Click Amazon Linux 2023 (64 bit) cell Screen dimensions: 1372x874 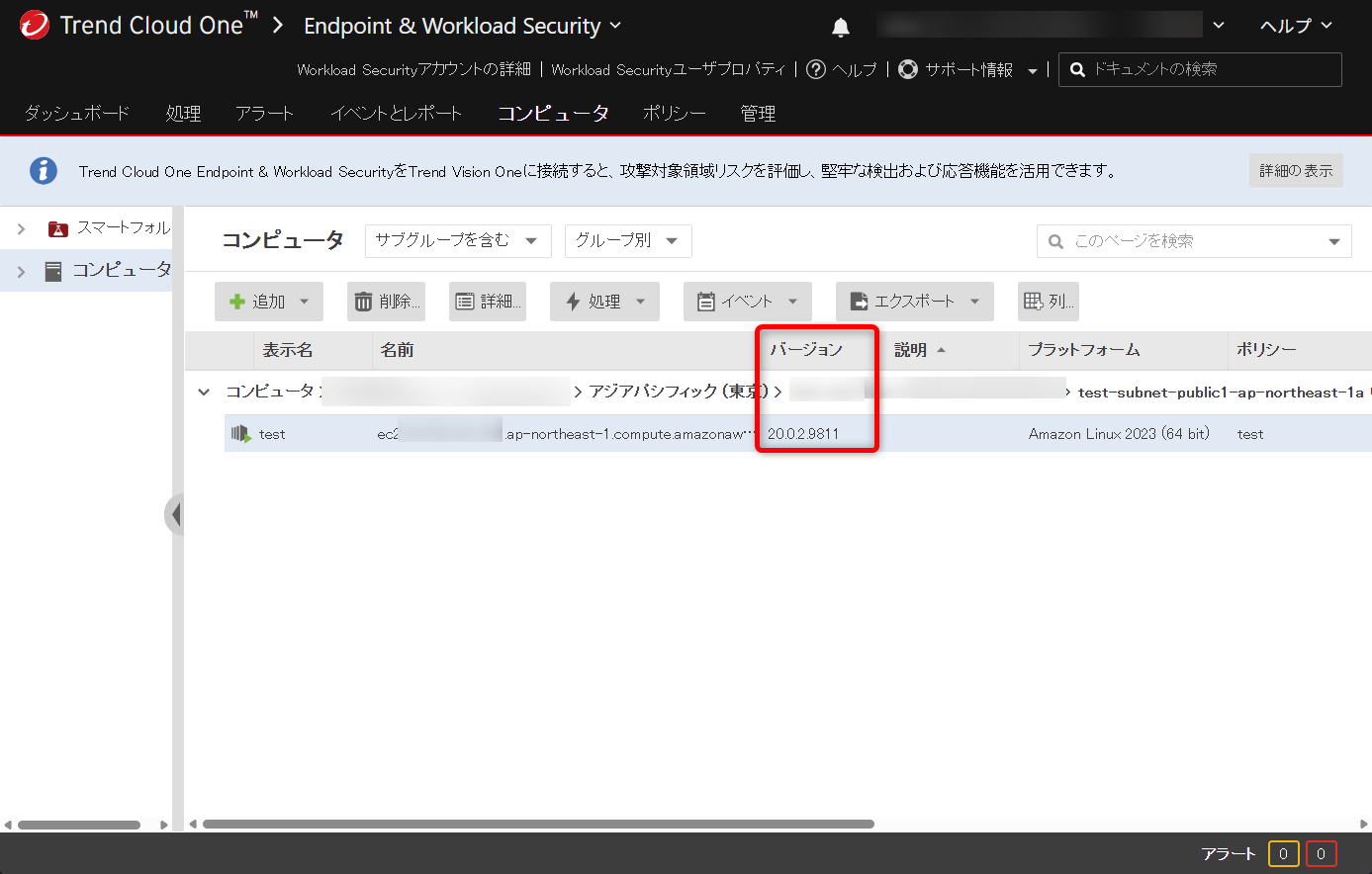[1119, 434]
